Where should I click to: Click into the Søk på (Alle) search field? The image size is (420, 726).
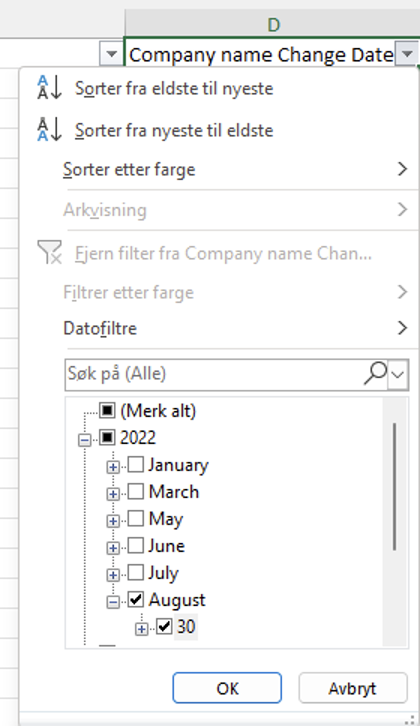pyautogui.click(x=214, y=373)
